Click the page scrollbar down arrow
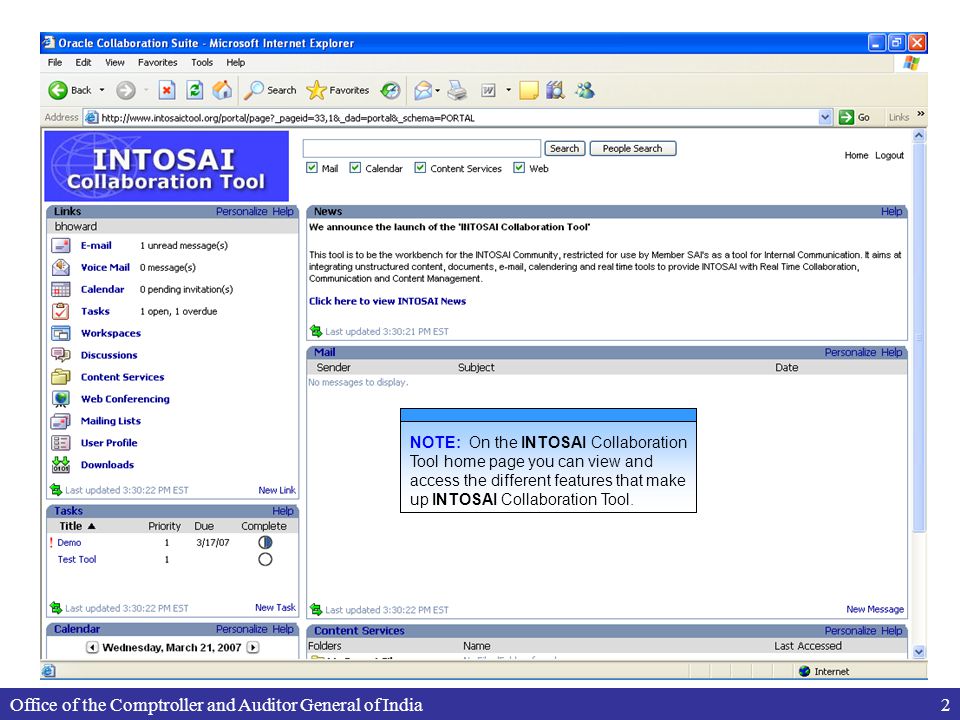The image size is (960, 720). coord(919,652)
